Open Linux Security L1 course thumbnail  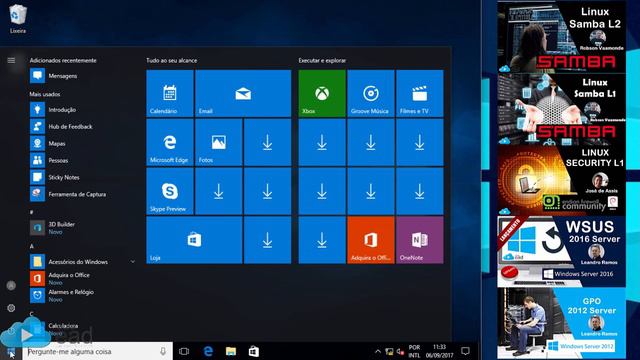pos(561,180)
